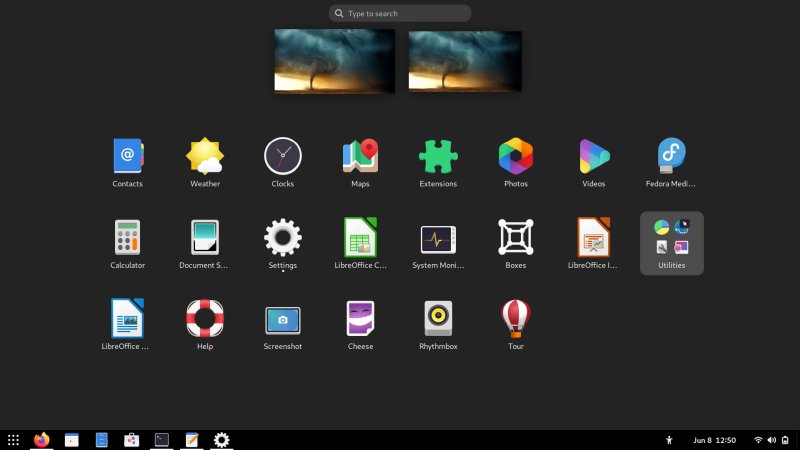The height and width of the screenshot is (450, 800).
Task: Open Software from the dock
Action: coord(132,440)
